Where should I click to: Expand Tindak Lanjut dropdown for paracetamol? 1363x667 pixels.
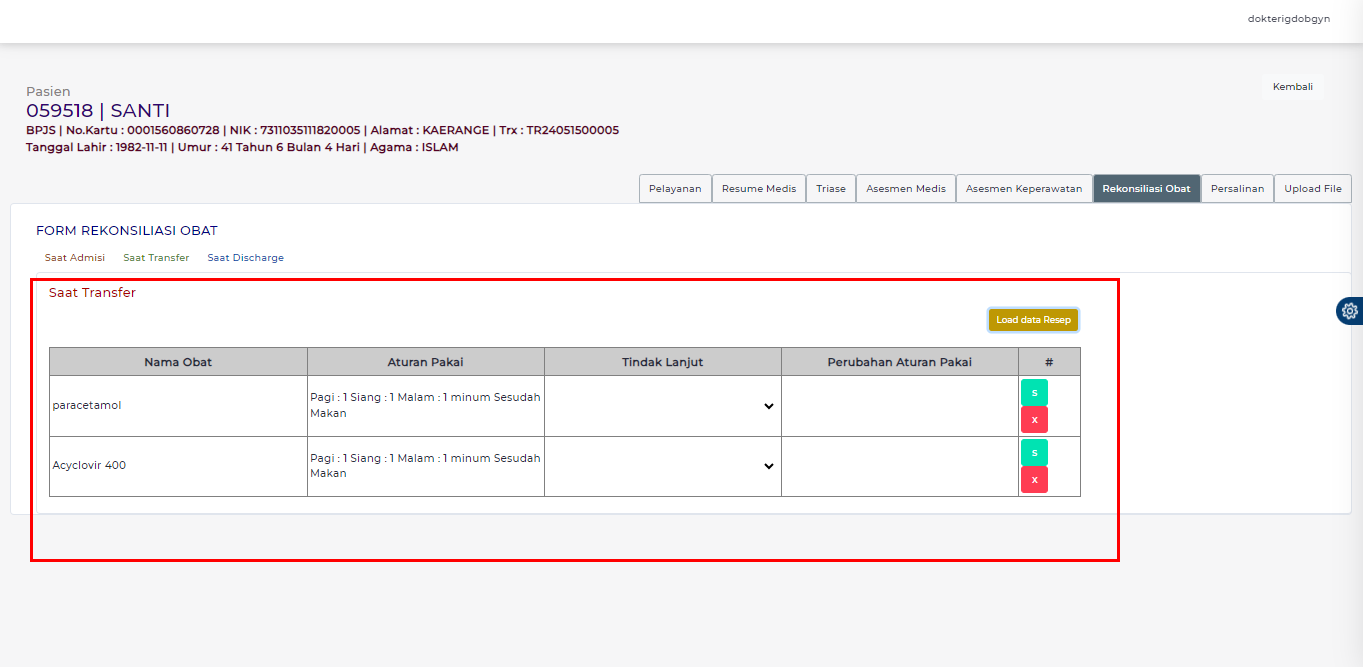[x=662, y=406]
